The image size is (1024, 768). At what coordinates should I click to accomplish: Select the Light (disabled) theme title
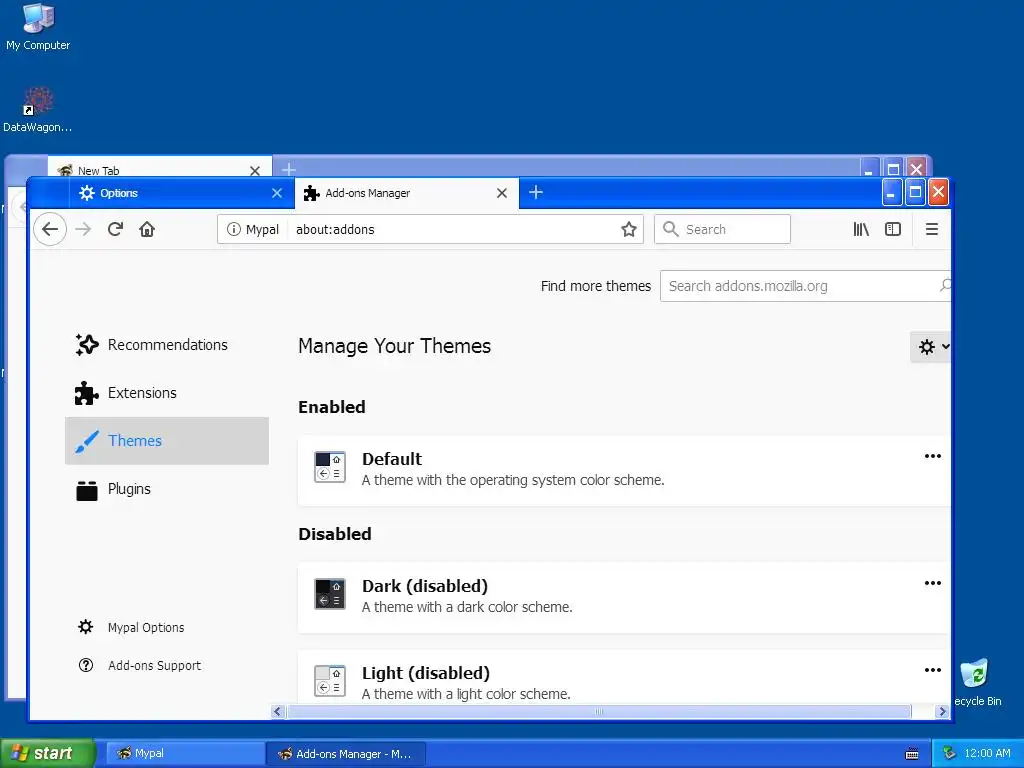click(426, 673)
